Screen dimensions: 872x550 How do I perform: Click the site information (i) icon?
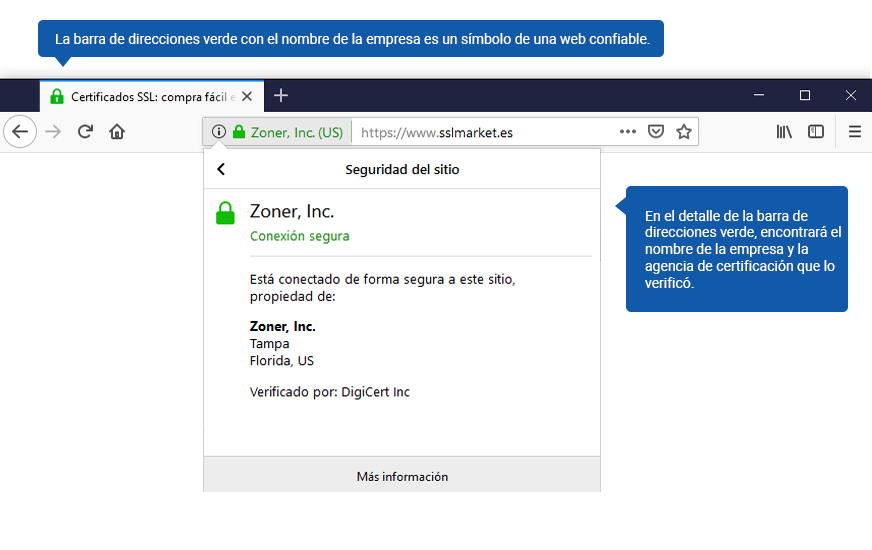[x=219, y=132]
